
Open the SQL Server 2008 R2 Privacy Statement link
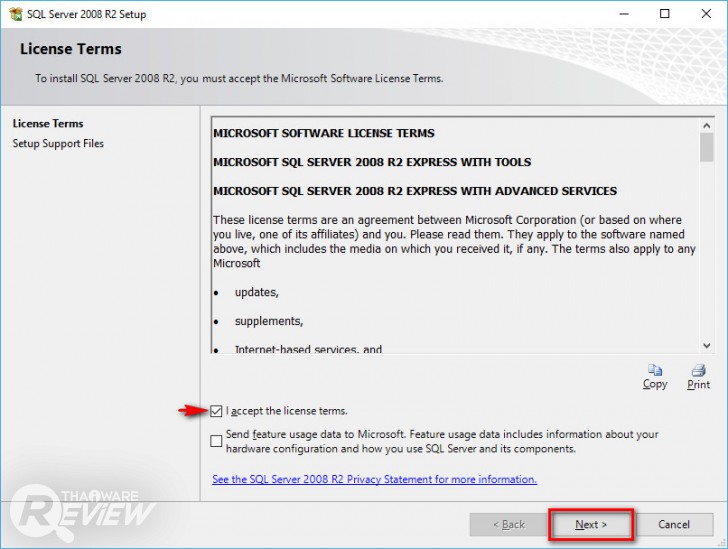(374, 479)
